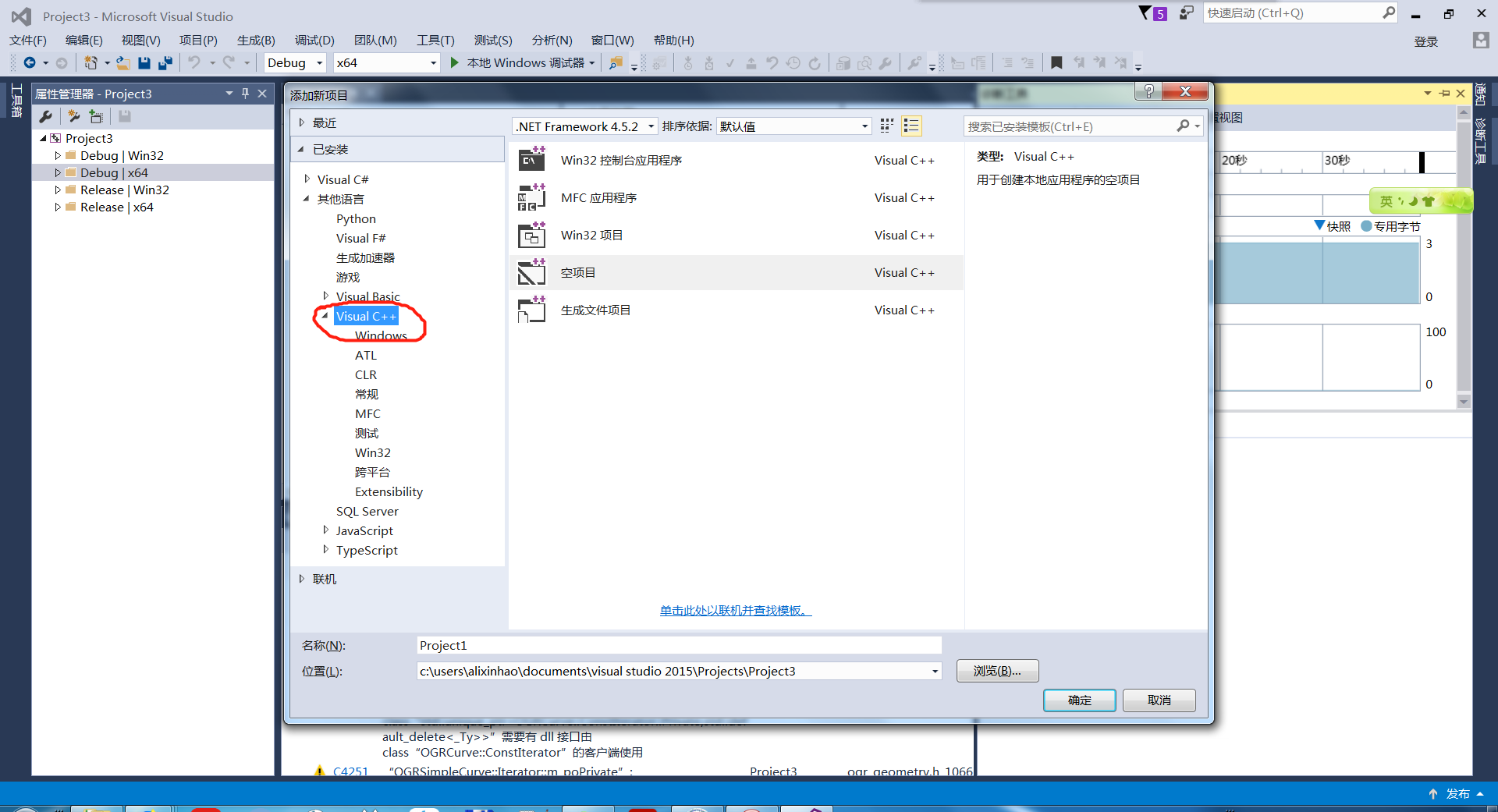1498x812 pixels.
Task: Click the wrench properties icon in Property Manager
Action: click(45, 116)
